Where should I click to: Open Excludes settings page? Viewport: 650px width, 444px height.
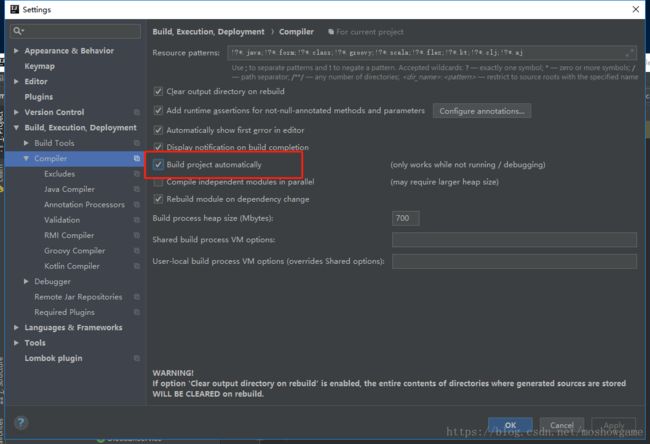[x=60, y=174]
